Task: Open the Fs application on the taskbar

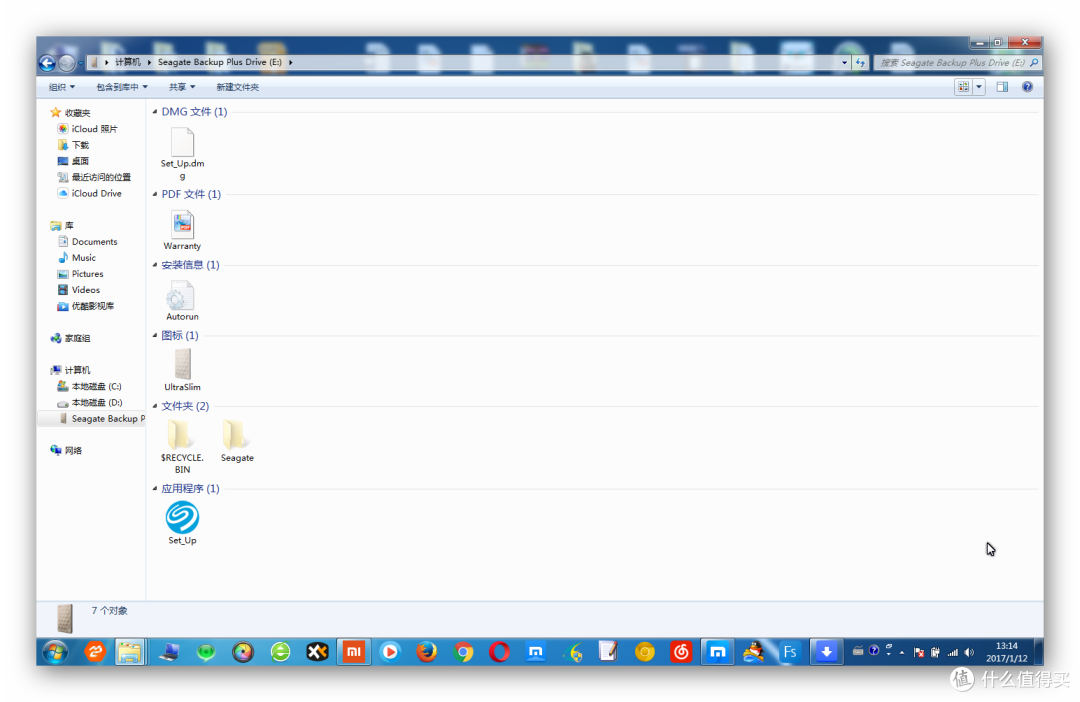Action: (790, 652)
